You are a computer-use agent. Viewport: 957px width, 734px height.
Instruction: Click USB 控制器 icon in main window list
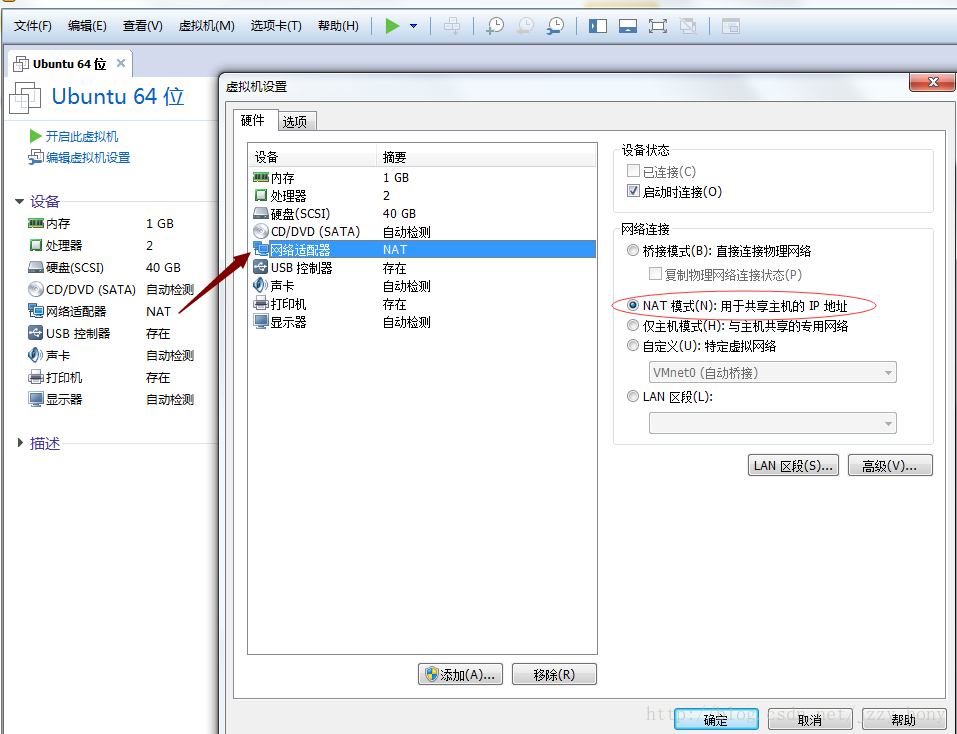click(x=35, y=333)
